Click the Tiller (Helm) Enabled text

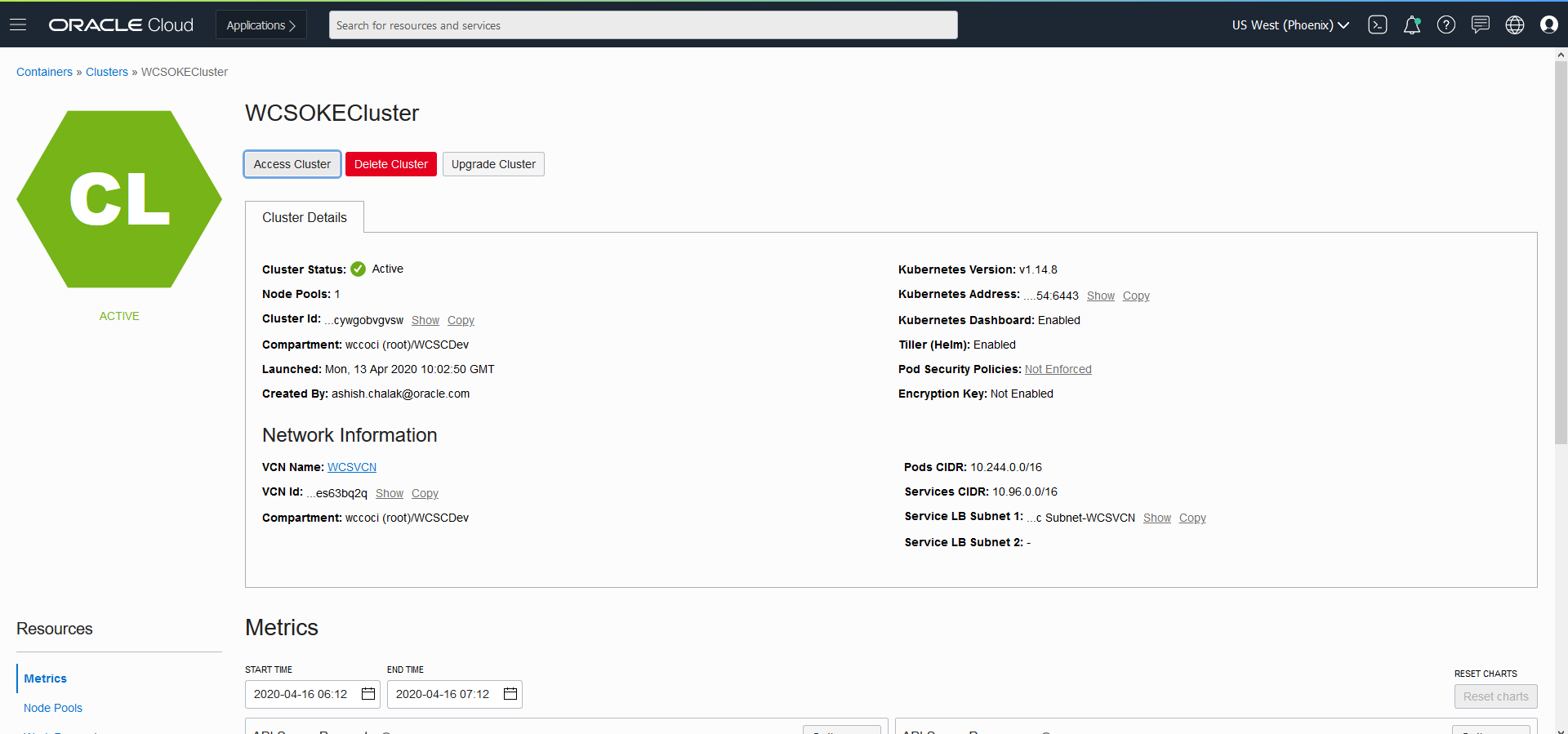coord(957,345)
